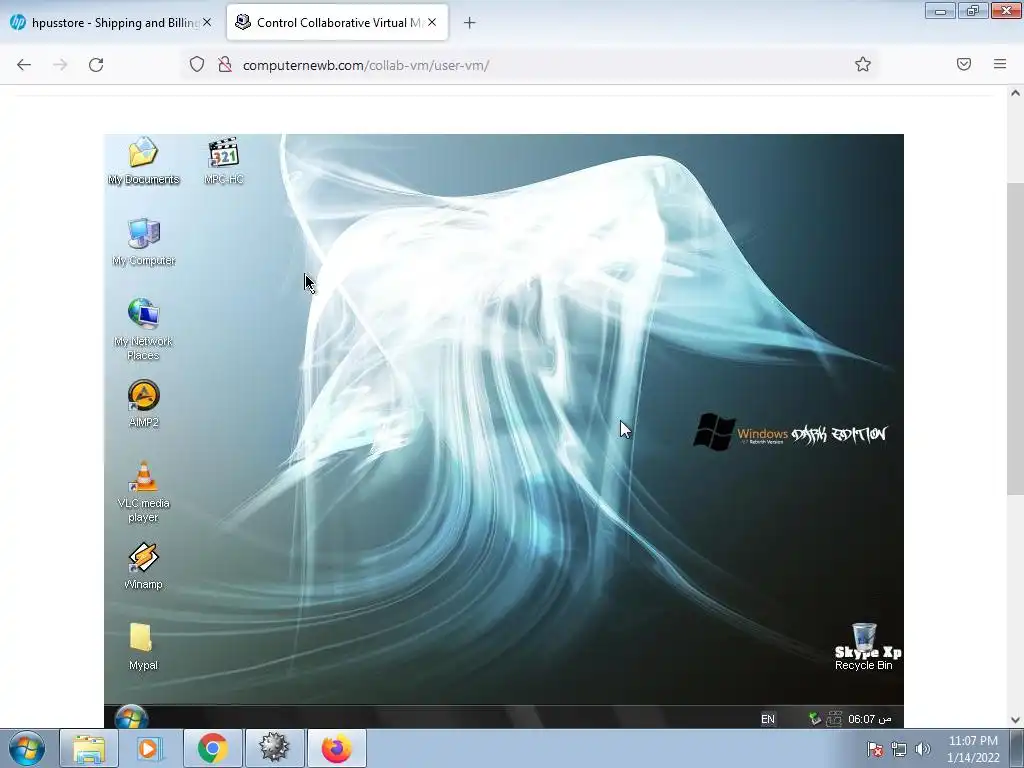Launch VLC media player desktop icon
The height and width of the screenshot is (768, 1024).
coord(143,492)
